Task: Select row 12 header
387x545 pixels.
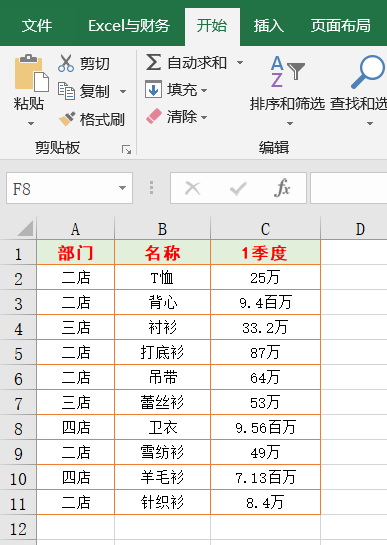Action: tap(18, 528)
